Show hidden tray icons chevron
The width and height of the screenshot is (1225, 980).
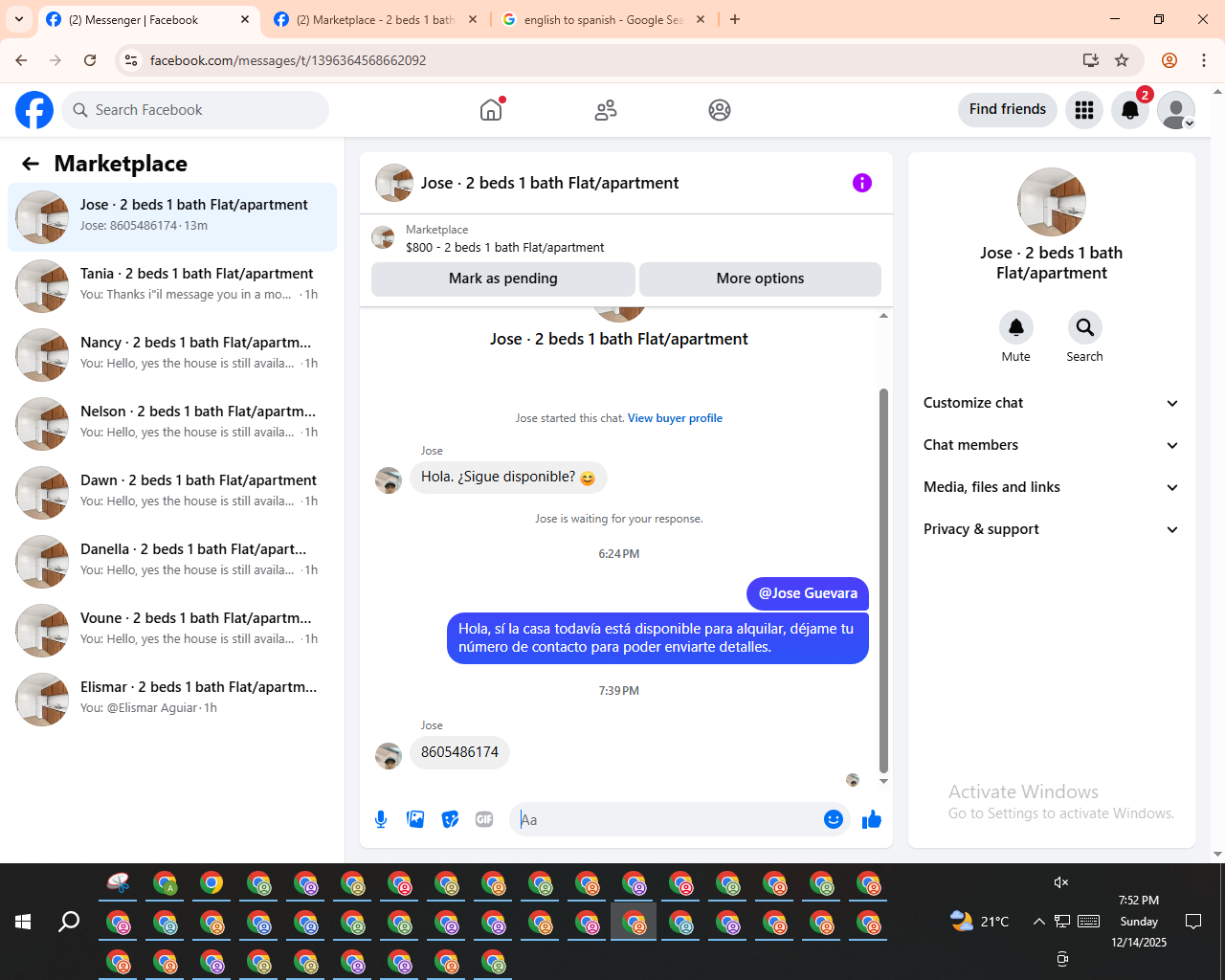tap(1038, 922)
